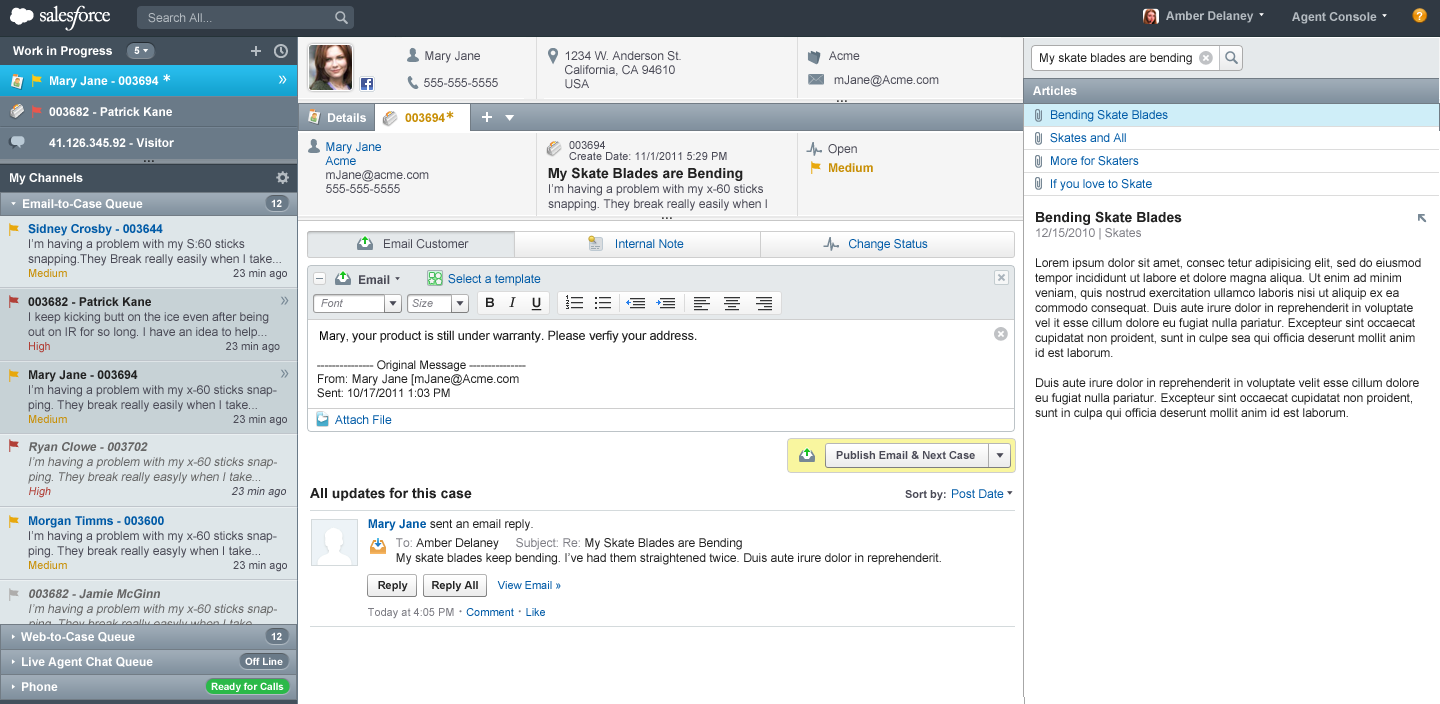Click the location pin icon by address
Screen dimensions: 1440x704
coord(553,56)
